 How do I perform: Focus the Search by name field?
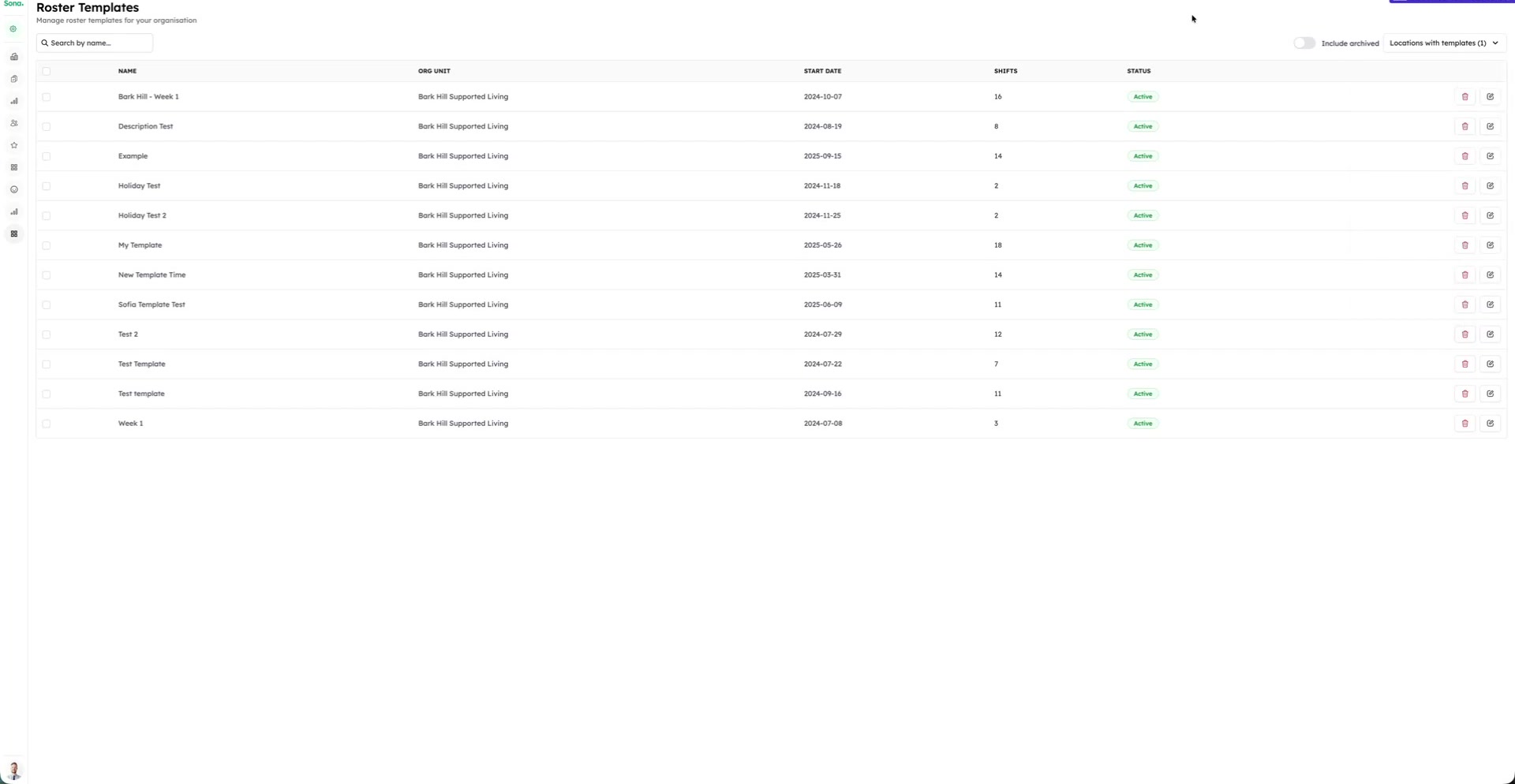point(95,43)
